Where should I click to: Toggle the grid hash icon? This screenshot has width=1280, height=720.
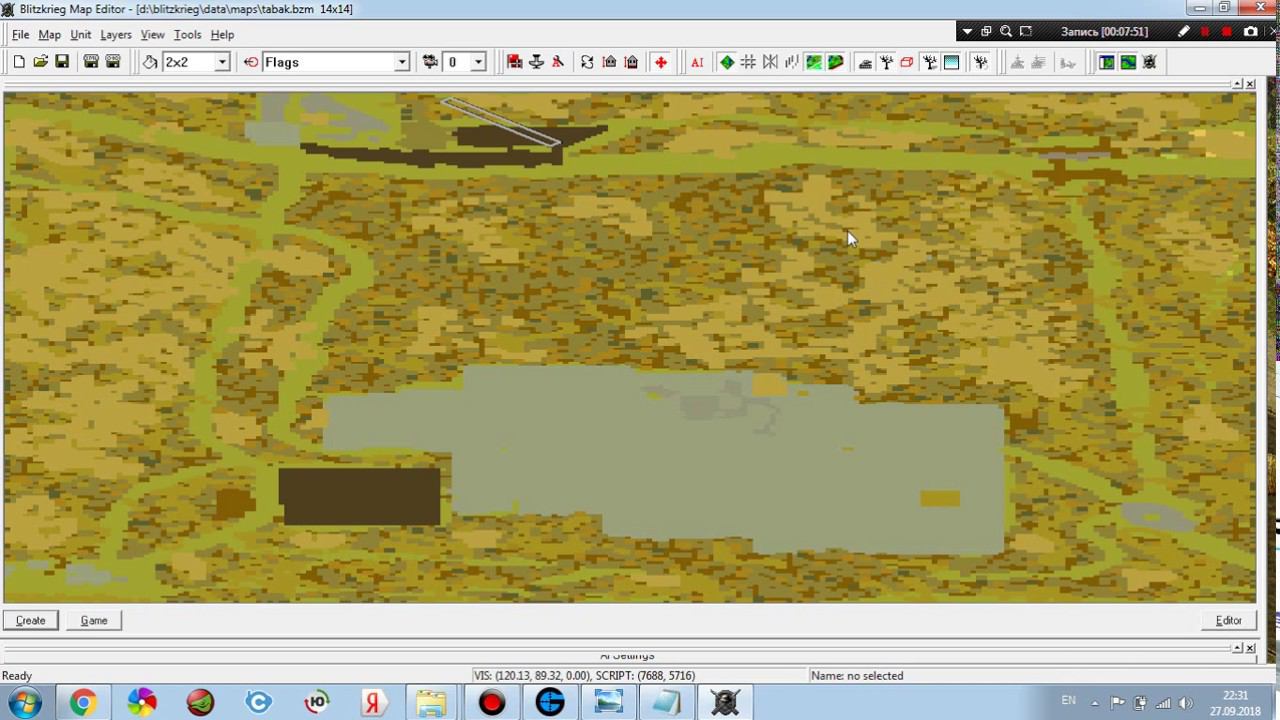point(748,62)
